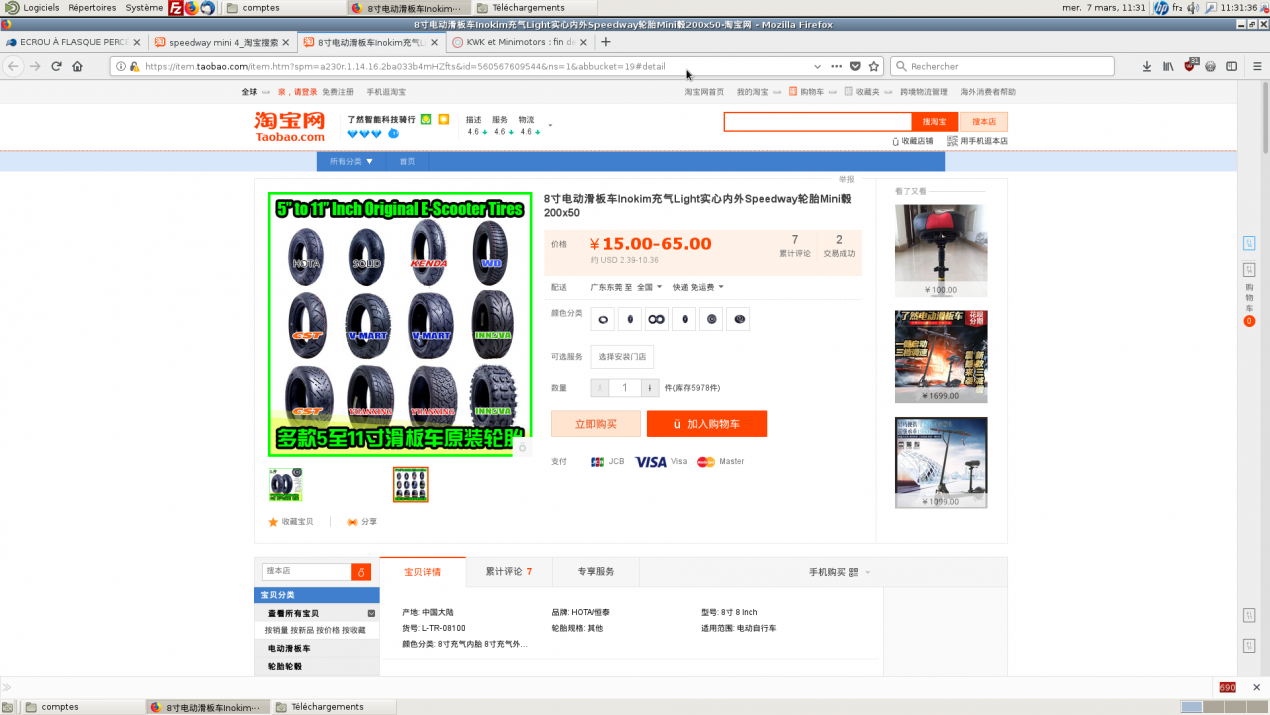1270x715 pixels.
Task: Save the page to Pocket
Action: point(855,66)
